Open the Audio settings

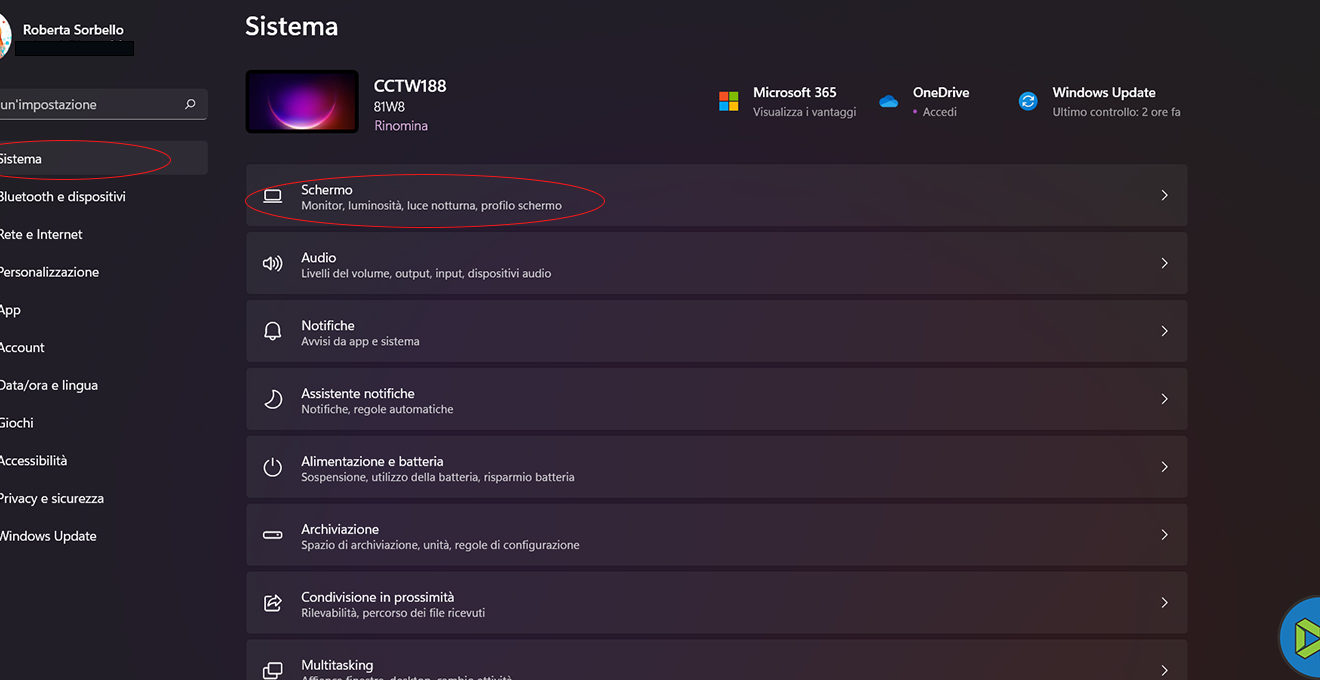tap(716, 264)
